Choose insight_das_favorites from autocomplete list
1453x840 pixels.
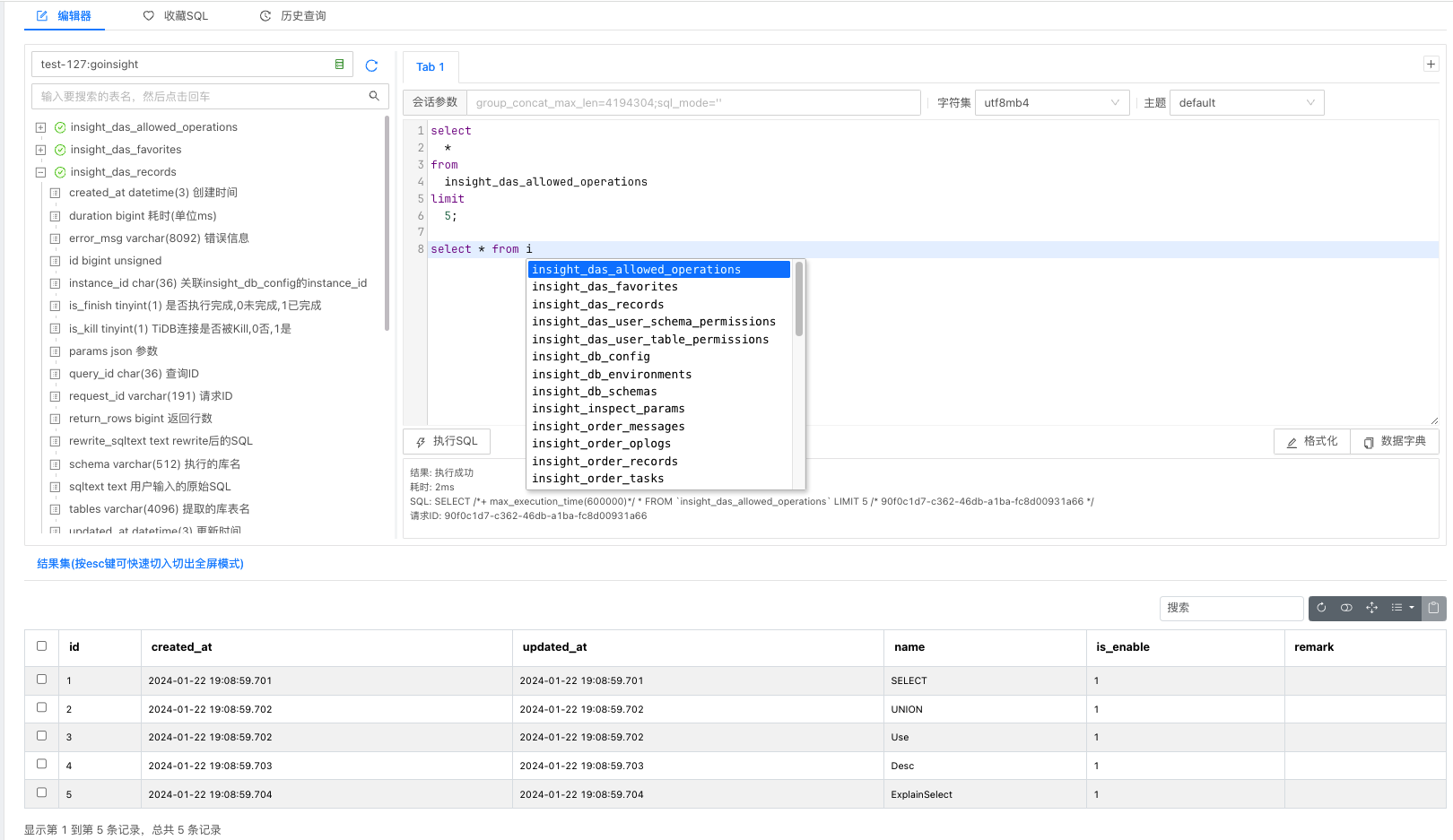[659, 287]
